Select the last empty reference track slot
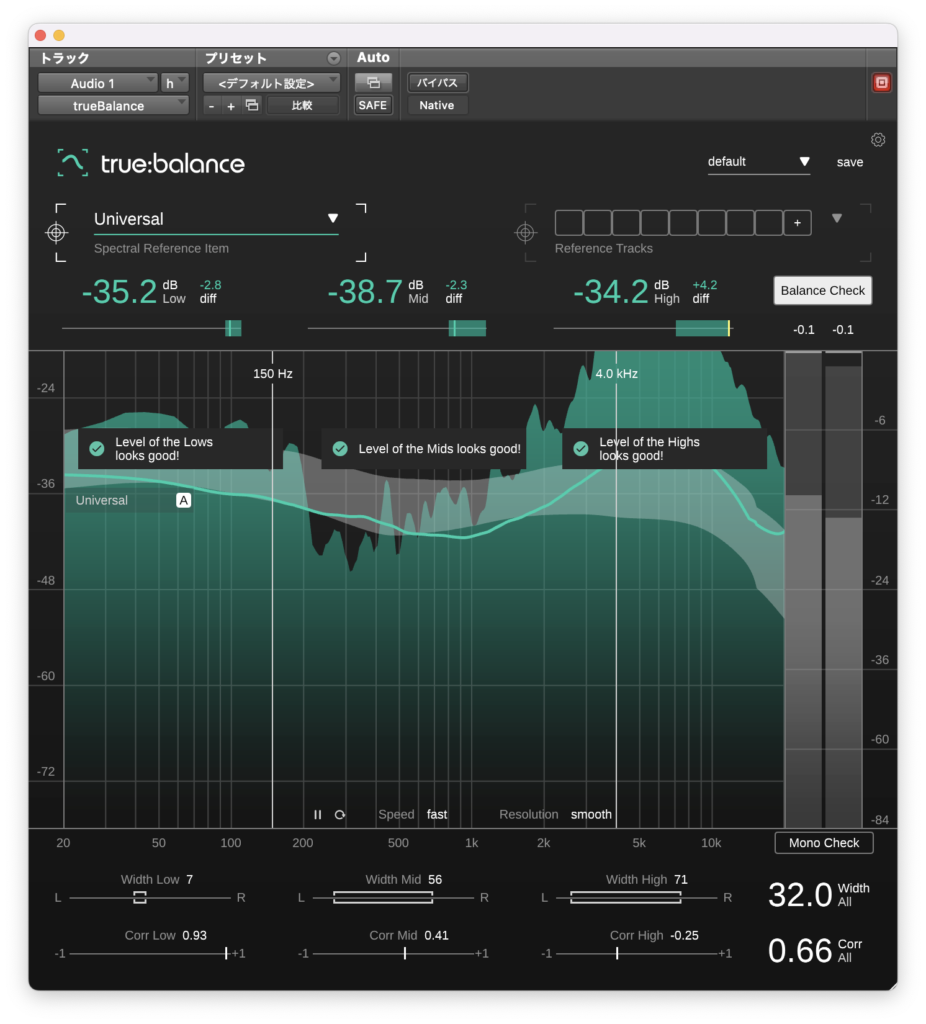The width and height of the screenshot is (926, 1024). pos(769,223)
